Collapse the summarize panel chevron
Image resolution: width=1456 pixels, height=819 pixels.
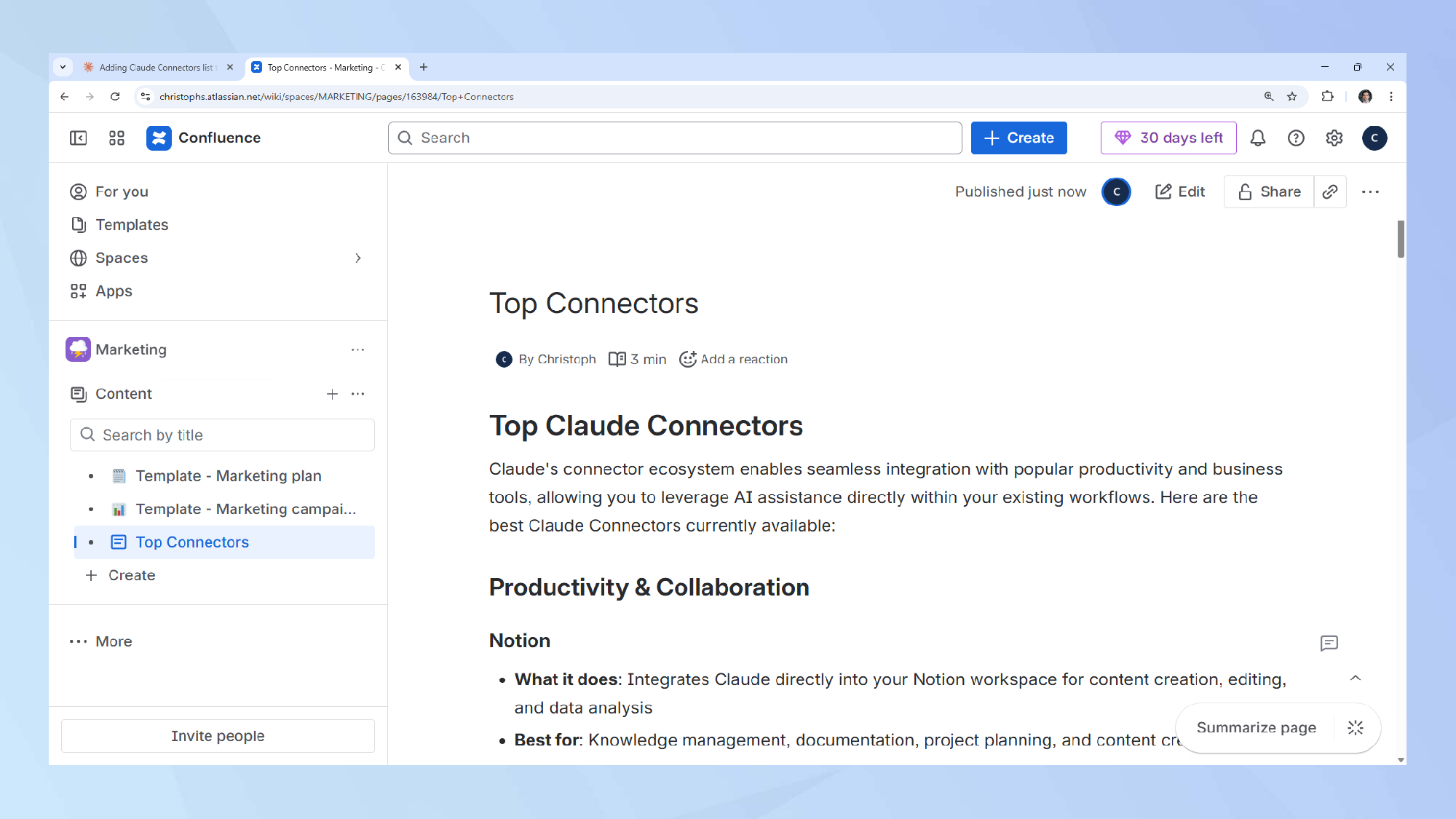[1355, 678]
